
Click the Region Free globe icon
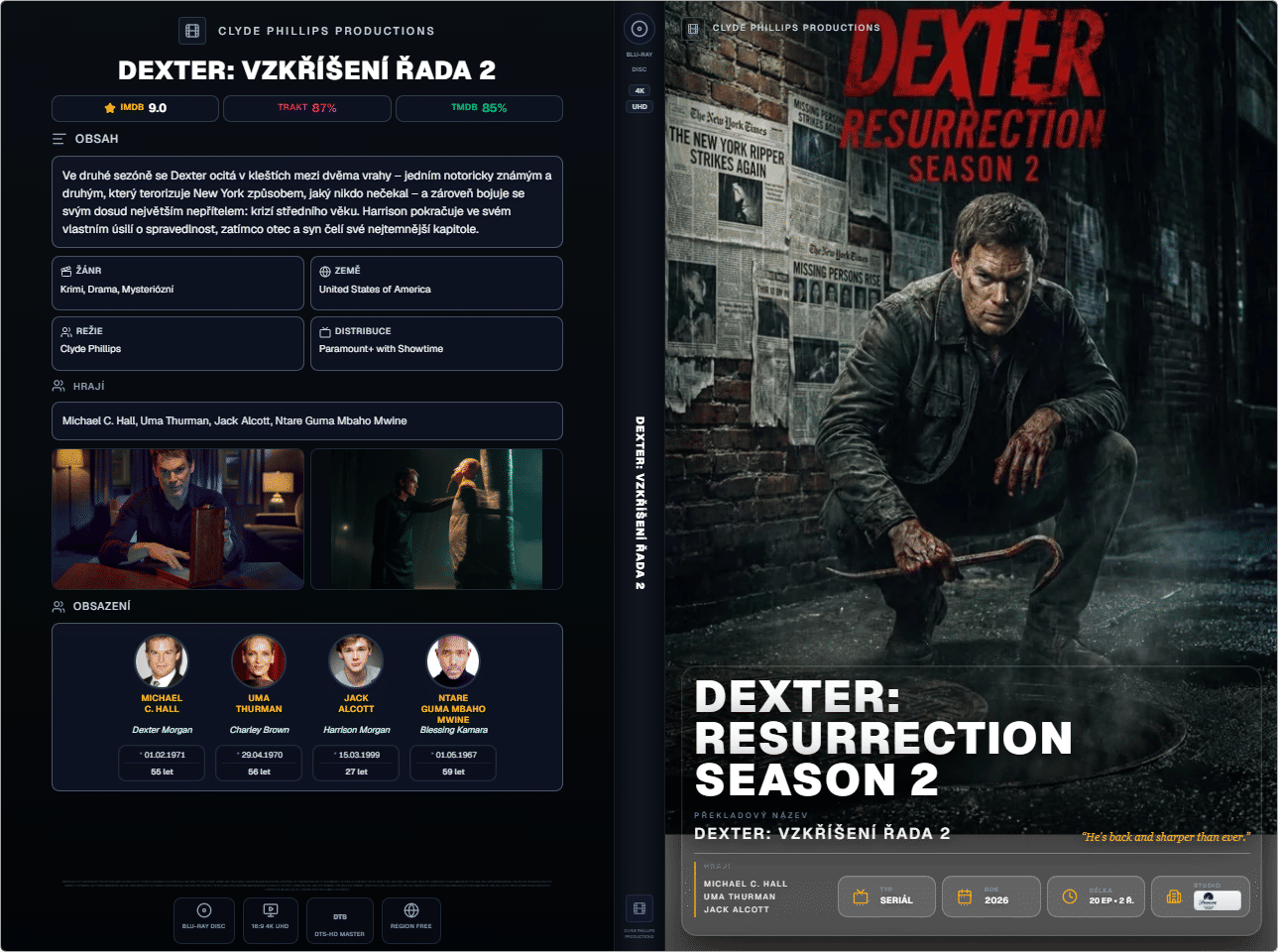tap(411, 910)
